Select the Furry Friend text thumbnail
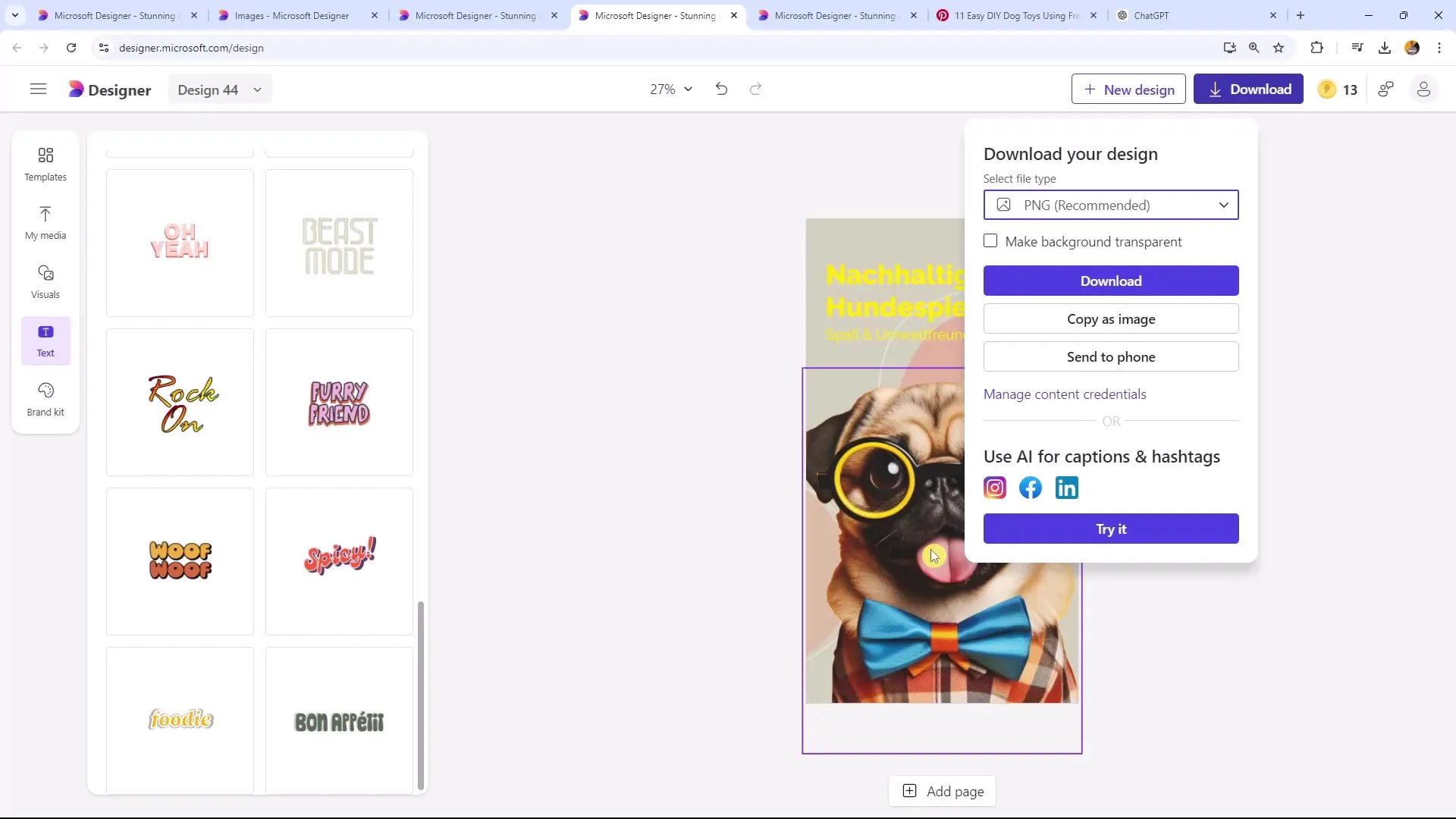 [x=339, y=403]
